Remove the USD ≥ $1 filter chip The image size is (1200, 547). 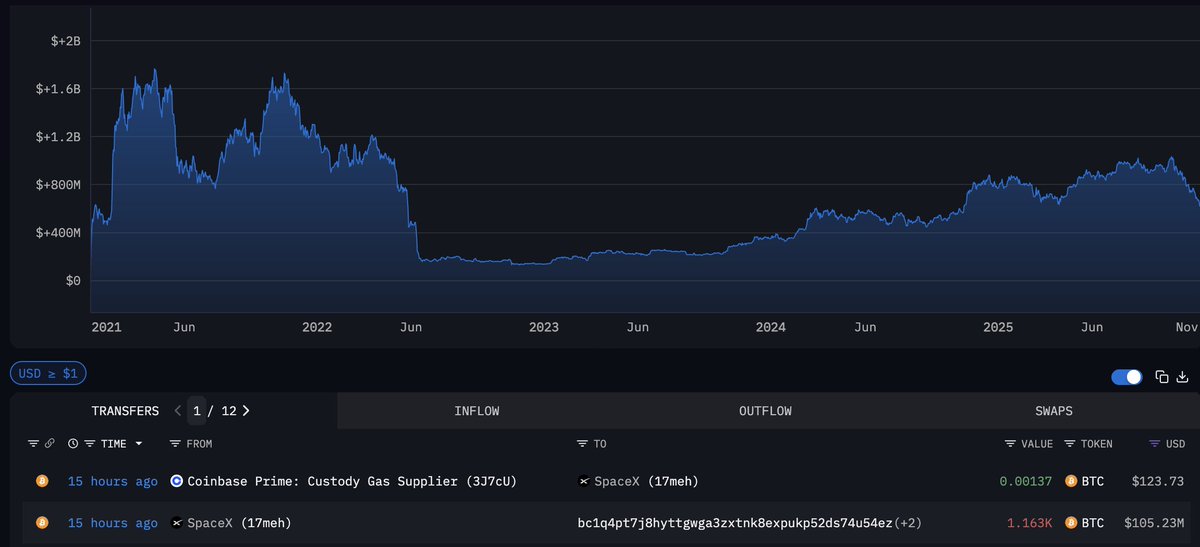pos(49,374)
